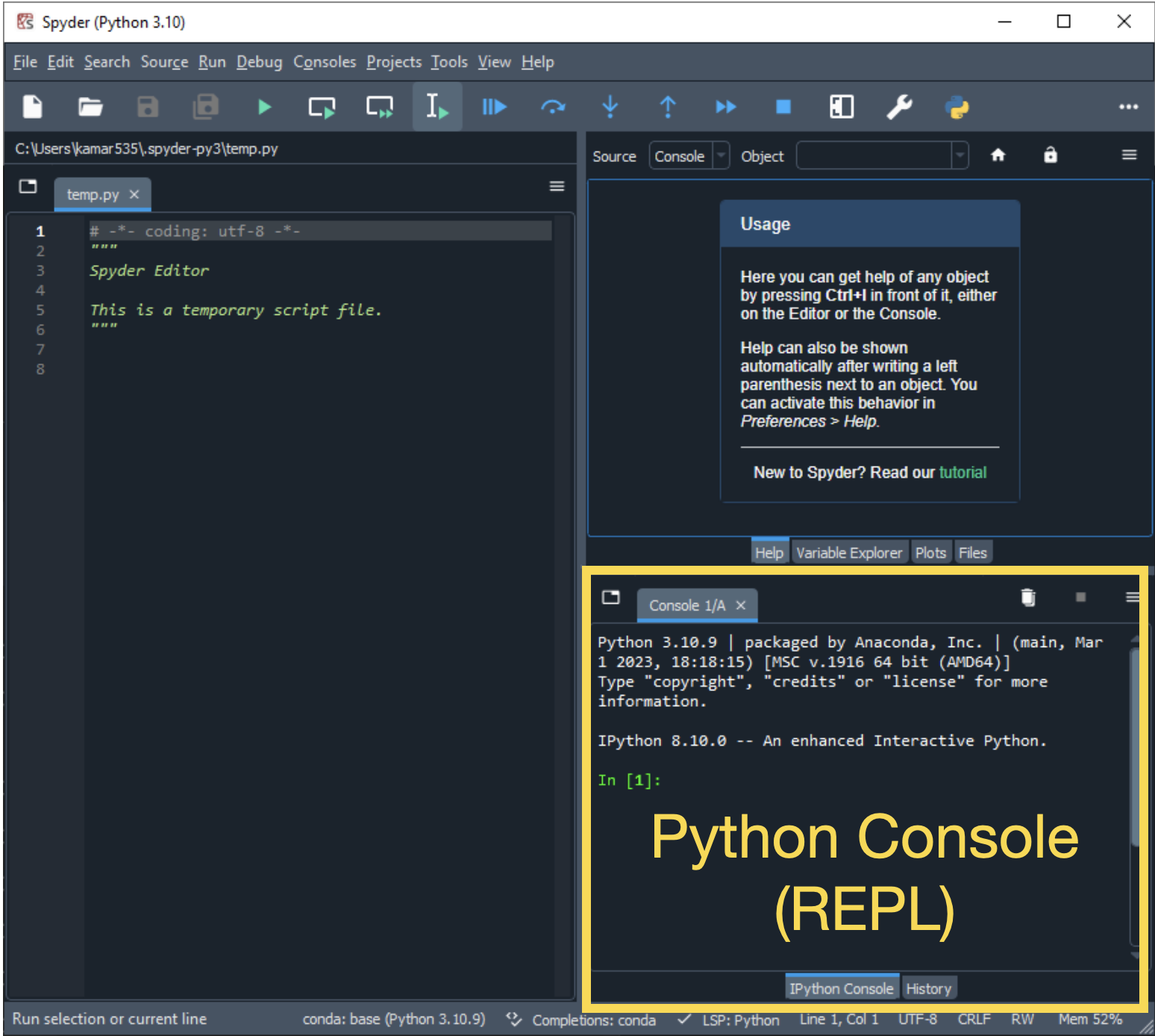Open the View menu
This screenshot has height=1036, width=1155.
pyautogui.click(x=495, y=62)
